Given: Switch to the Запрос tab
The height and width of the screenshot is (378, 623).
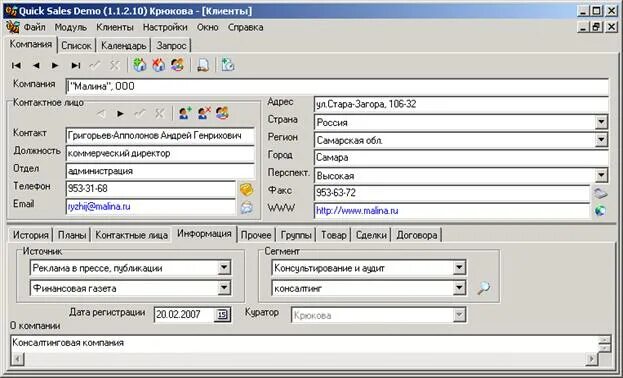Looking at the screenshot, I should (171, 46).
